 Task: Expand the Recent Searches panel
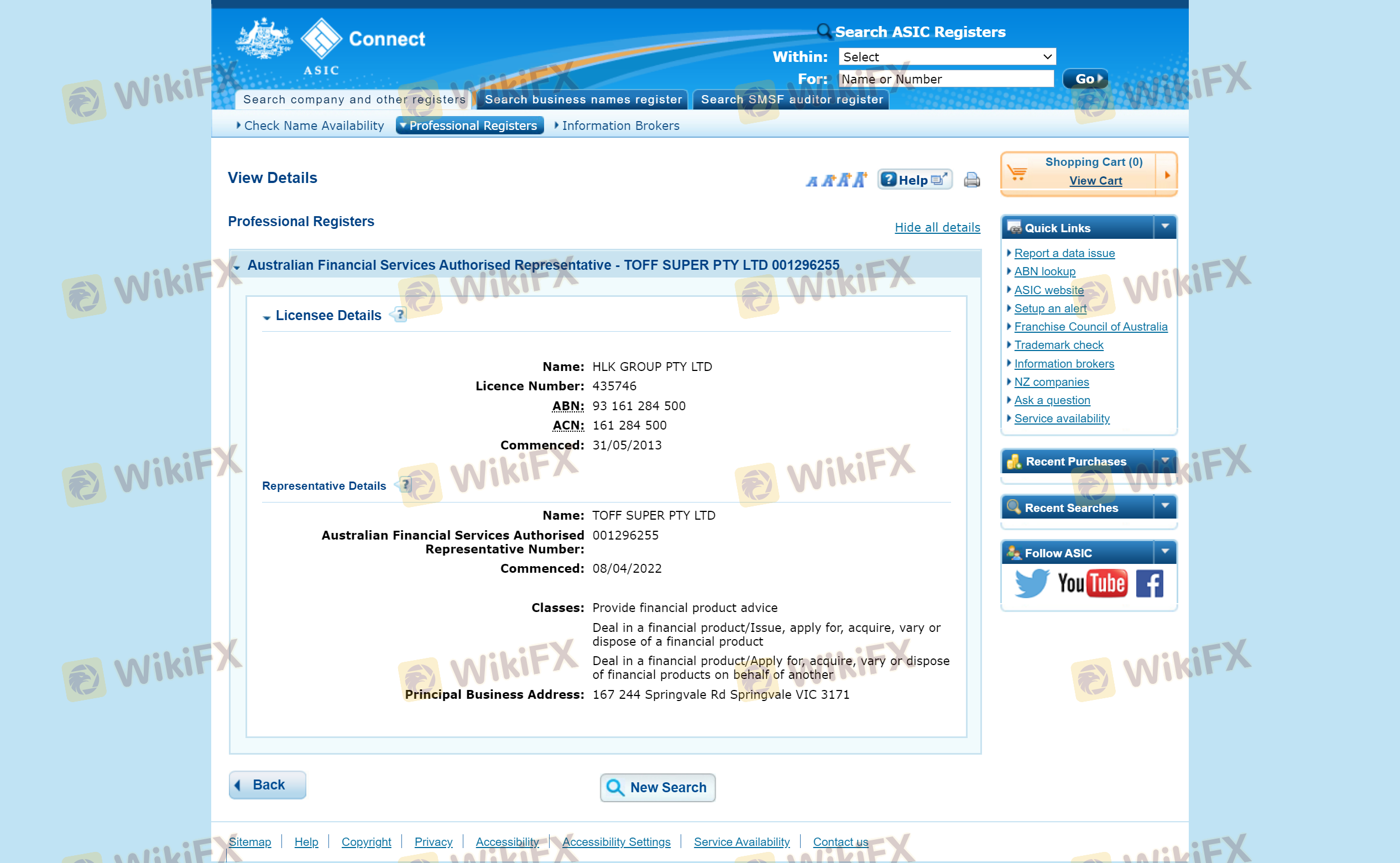1164,506
